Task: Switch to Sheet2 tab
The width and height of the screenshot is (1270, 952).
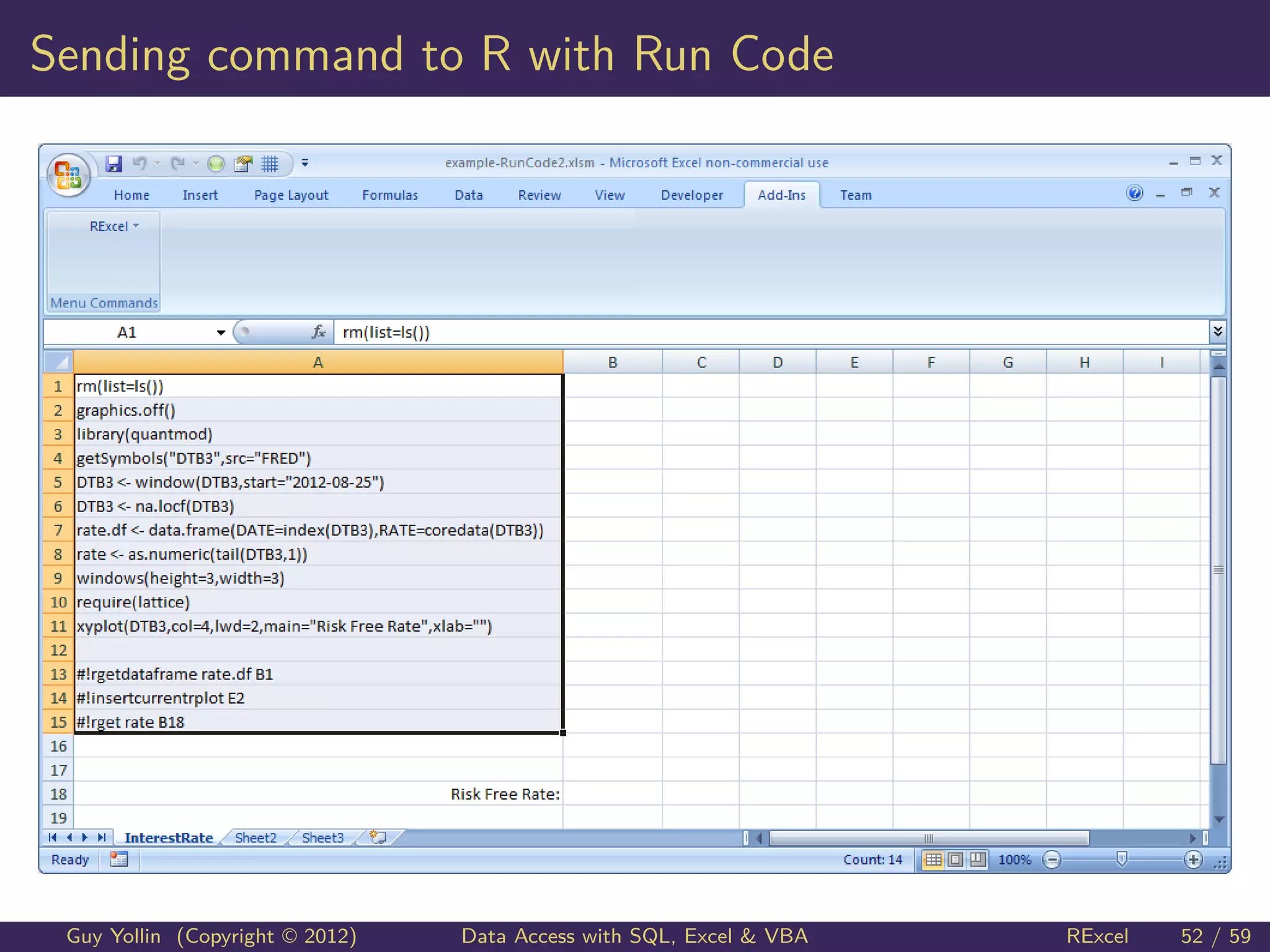Action: 255,838
